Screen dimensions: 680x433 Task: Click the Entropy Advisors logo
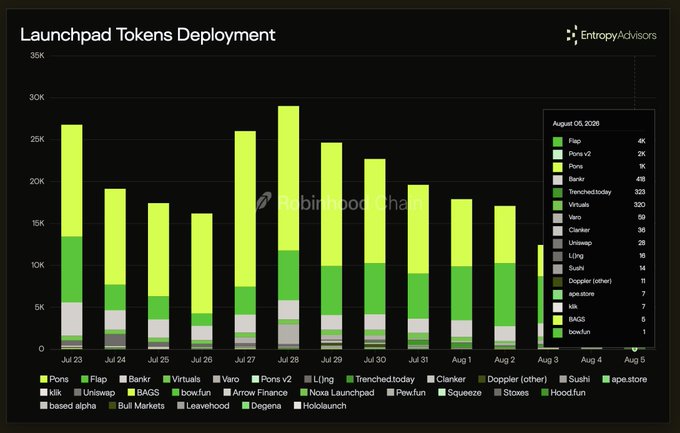[x=611, y=35]
